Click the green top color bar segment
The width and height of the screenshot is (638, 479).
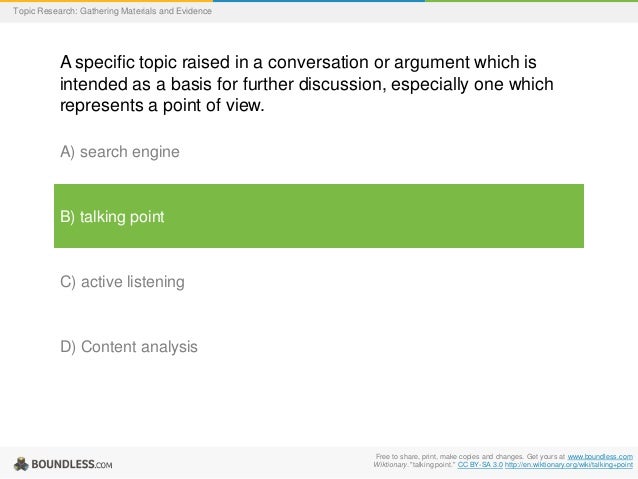click(530, 1)
